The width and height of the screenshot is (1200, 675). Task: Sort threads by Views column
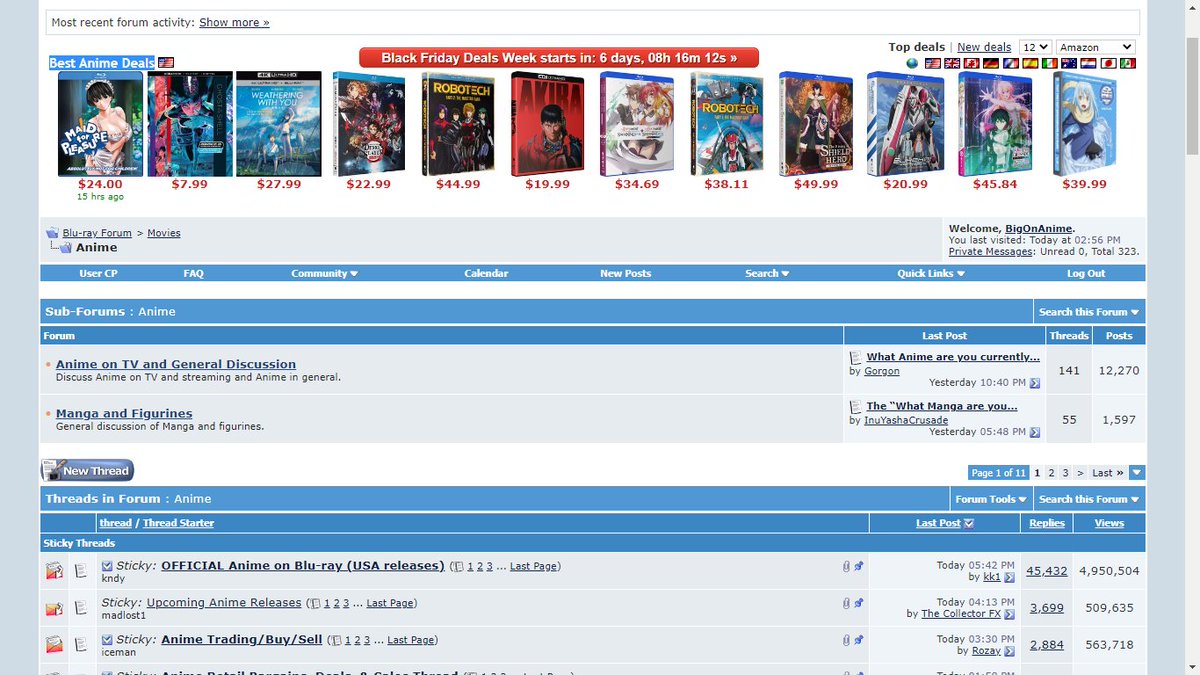click(x=1109, y=523)
